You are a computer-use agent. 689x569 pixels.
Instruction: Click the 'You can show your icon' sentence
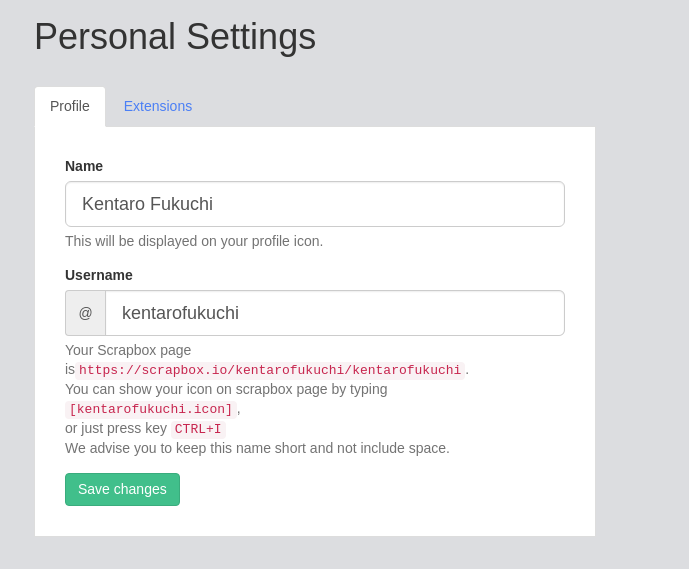coord(226,389)
